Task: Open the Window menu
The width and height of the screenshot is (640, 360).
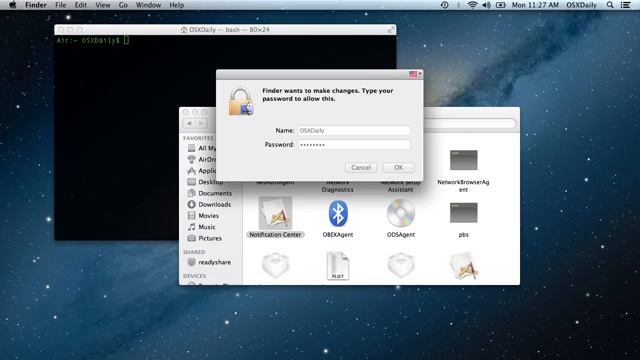Action: tap(148, 5)
